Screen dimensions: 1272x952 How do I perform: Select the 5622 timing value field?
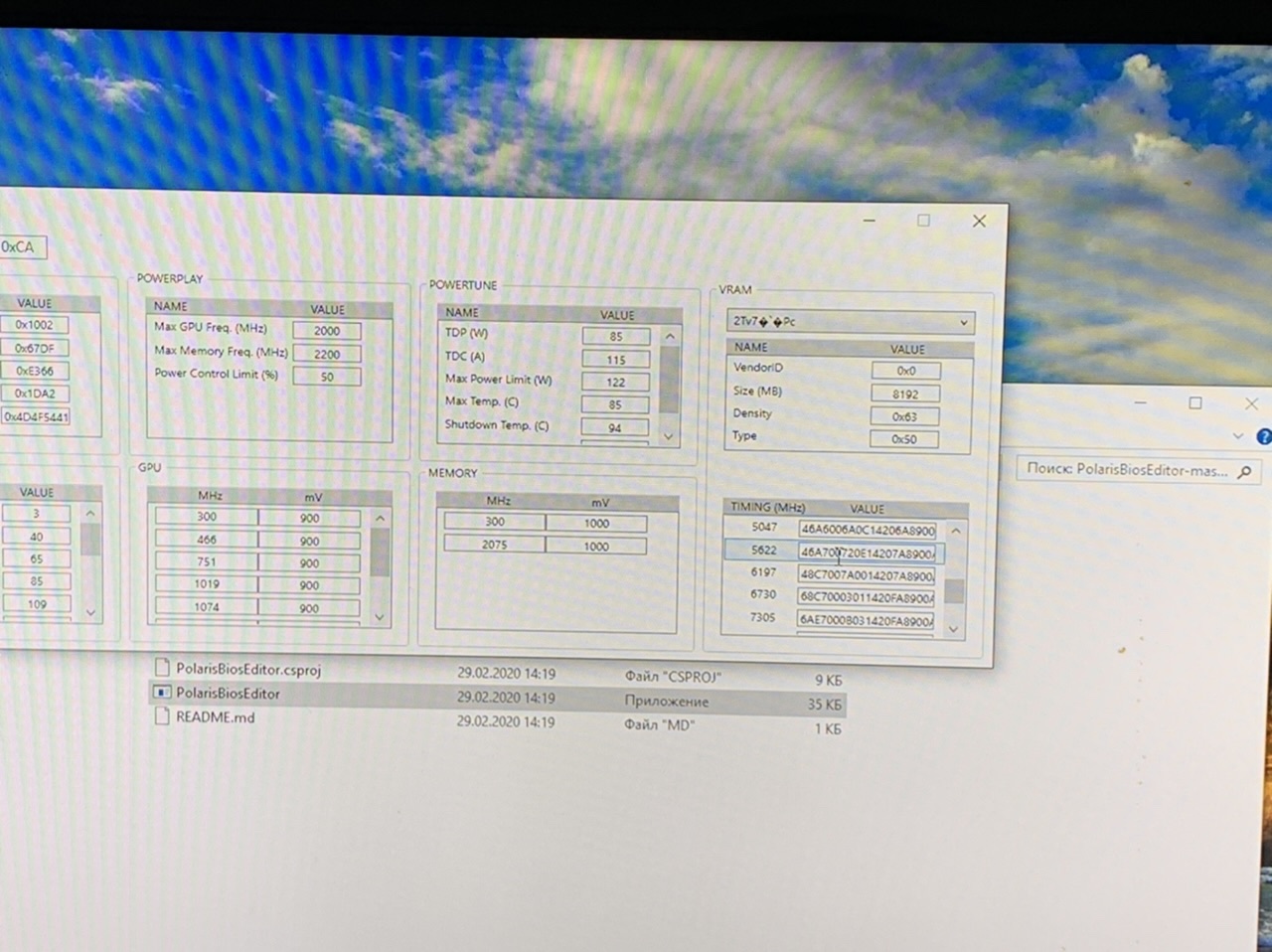(868, 553)
